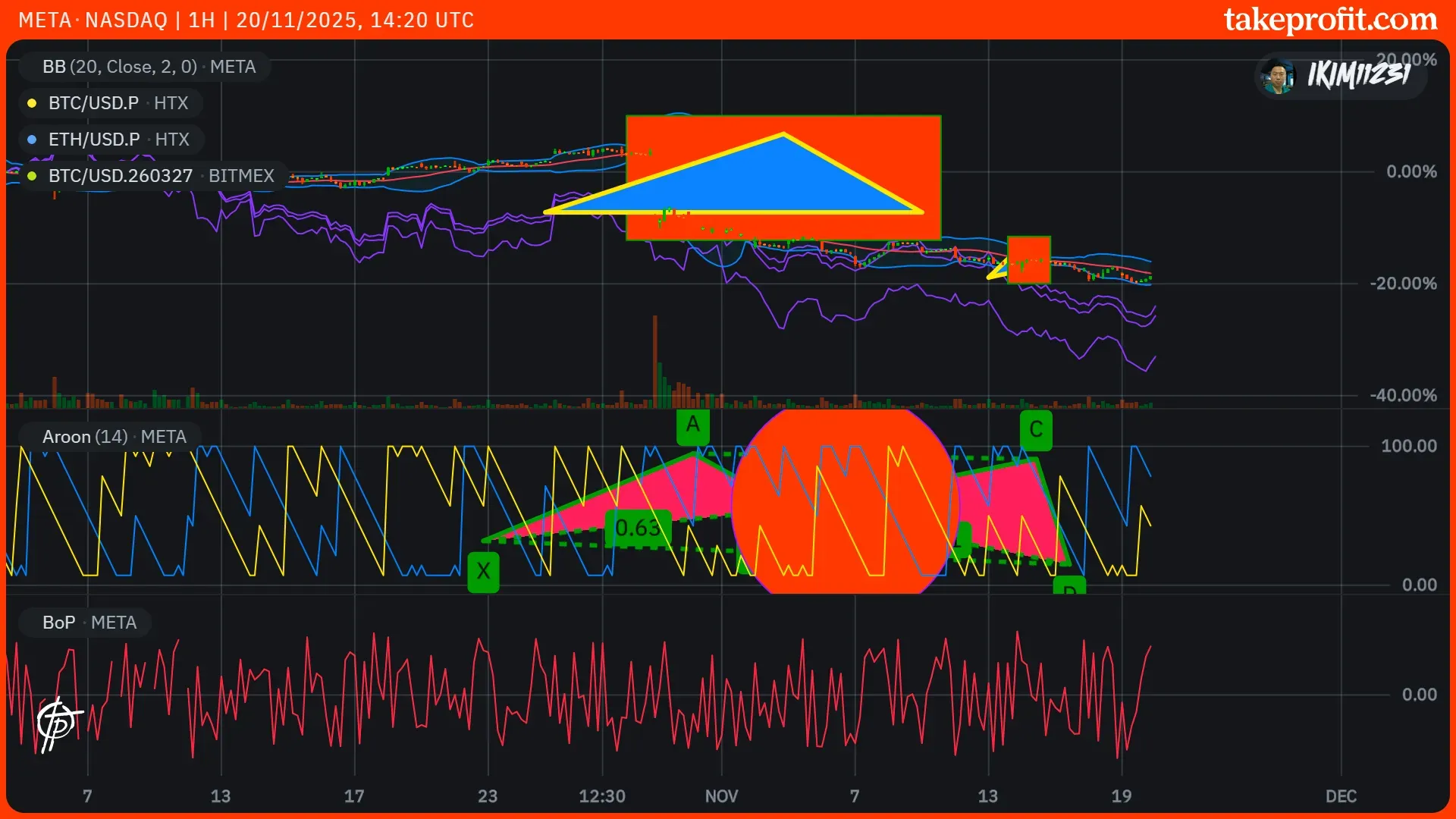Click the BTC/USD.P HTX legend label
Viewport: 1456px width, 819px height.
pos(118,103)
